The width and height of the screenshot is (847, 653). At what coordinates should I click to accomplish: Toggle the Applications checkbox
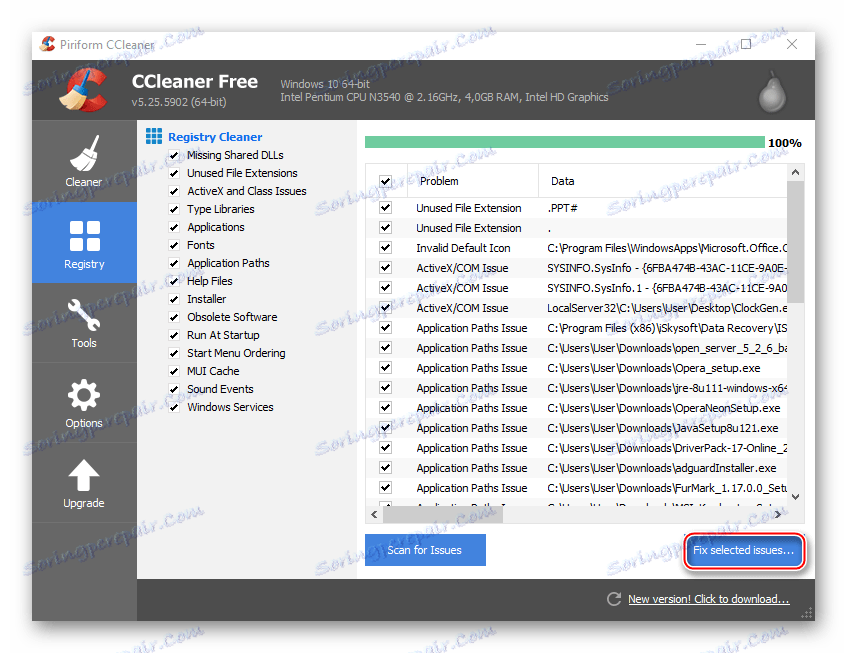[174, 227]
